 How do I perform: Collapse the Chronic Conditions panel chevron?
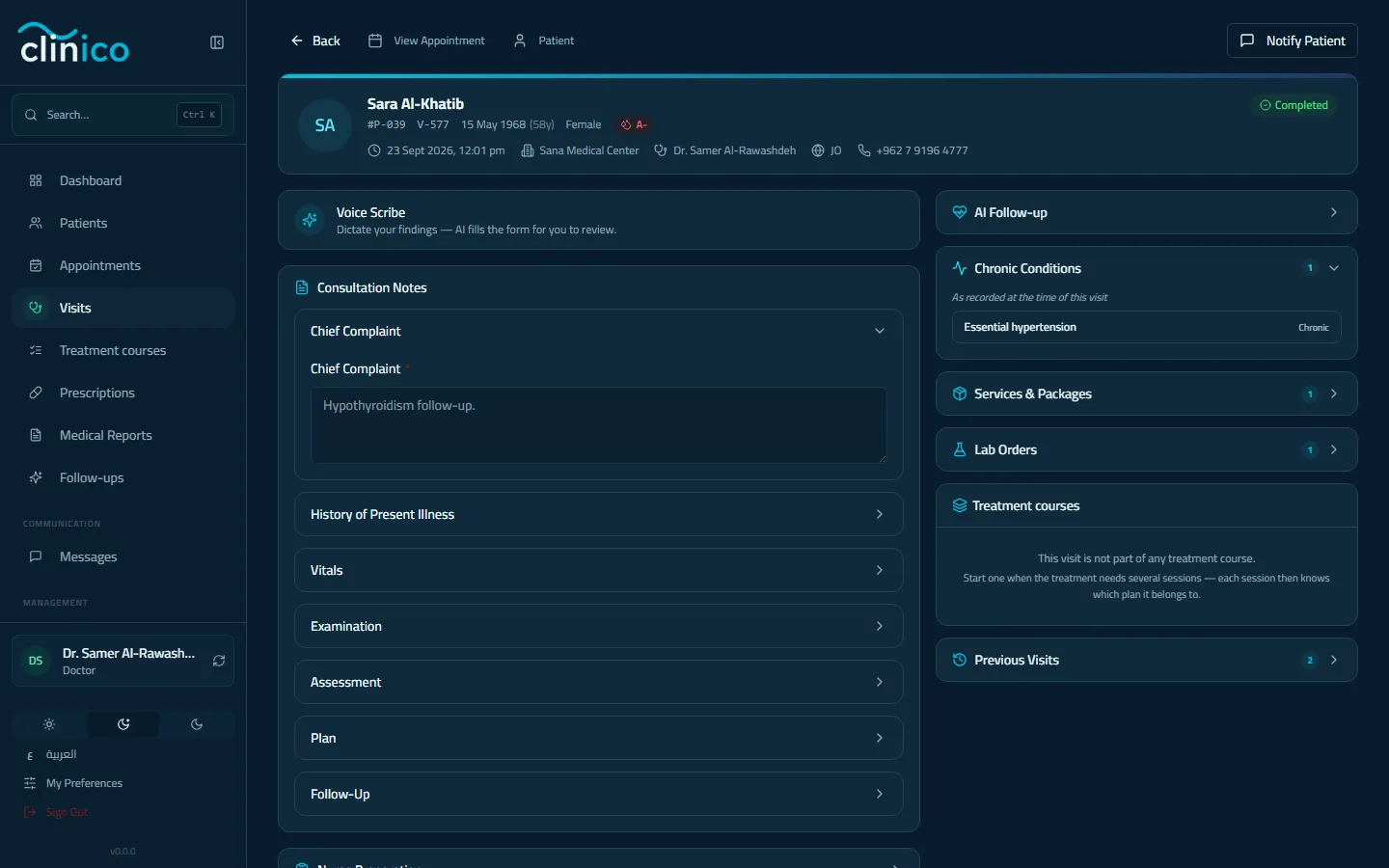coord(1334,268)
